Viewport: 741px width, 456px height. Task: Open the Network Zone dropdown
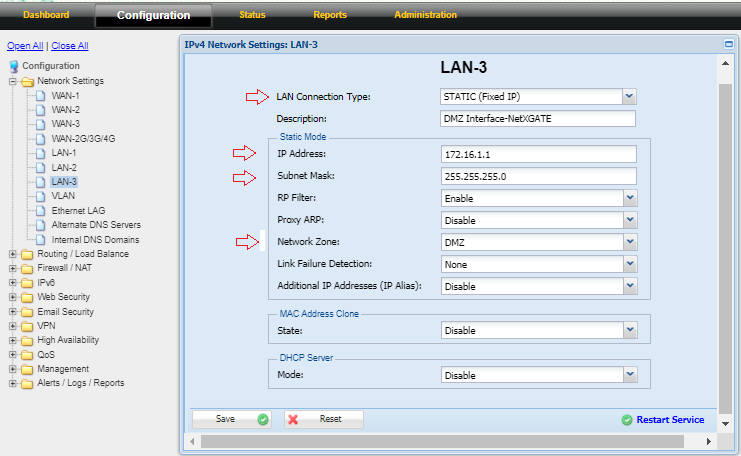(x=629, y=241)
